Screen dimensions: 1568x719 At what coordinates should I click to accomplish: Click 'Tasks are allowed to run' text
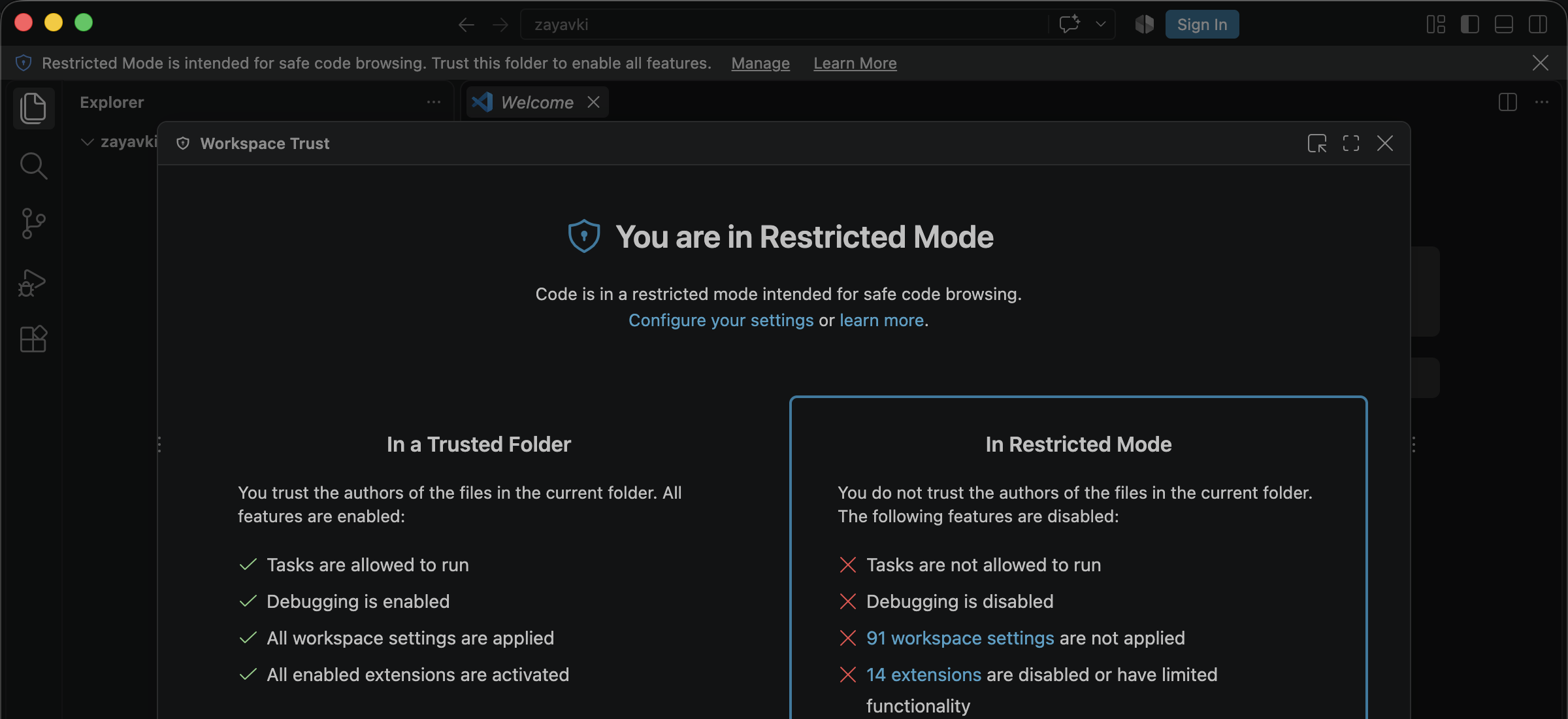click(x=368, y=565)
